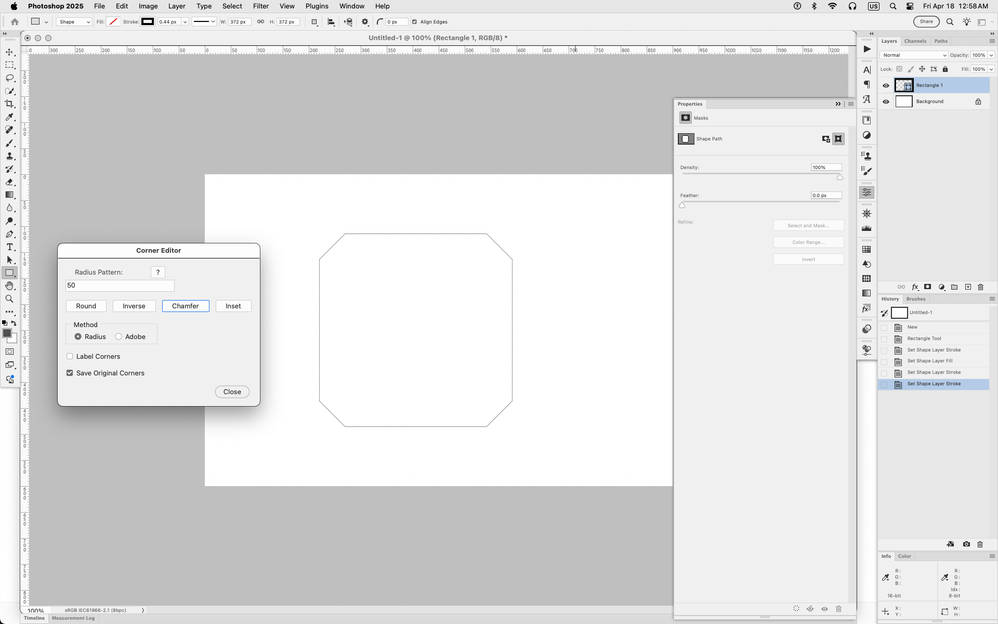998x624 pixels.
Task: Enable the Label Corners checkbox
Action: click(x=70, y=356)
